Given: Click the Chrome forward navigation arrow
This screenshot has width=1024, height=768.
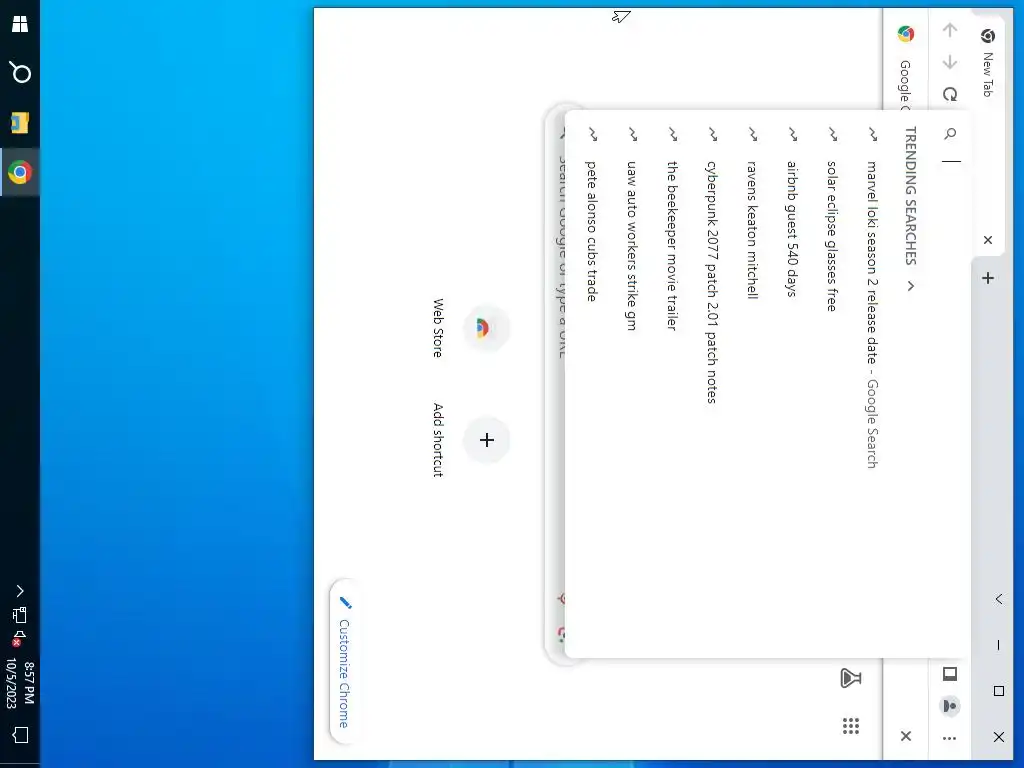Looking at the screenshot, I should click(950, 62).
